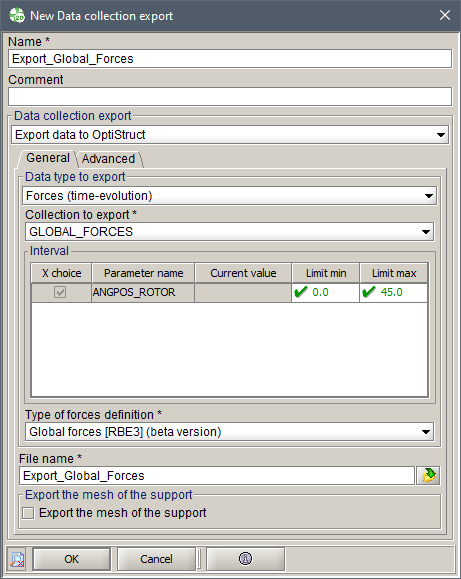Screen dimensions: 461x579
Task: Click the round help icon button near Cancel
Action: (245, 559)
